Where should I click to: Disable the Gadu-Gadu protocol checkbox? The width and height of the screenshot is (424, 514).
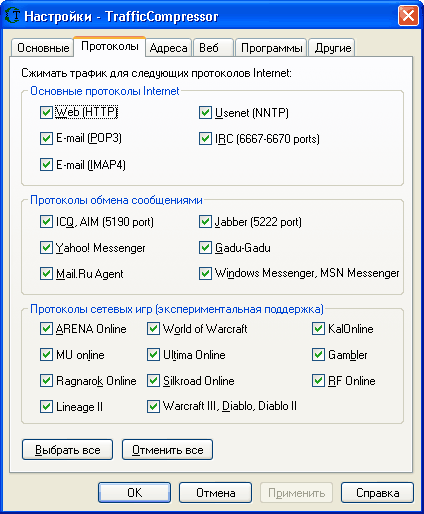coord(205,248)
